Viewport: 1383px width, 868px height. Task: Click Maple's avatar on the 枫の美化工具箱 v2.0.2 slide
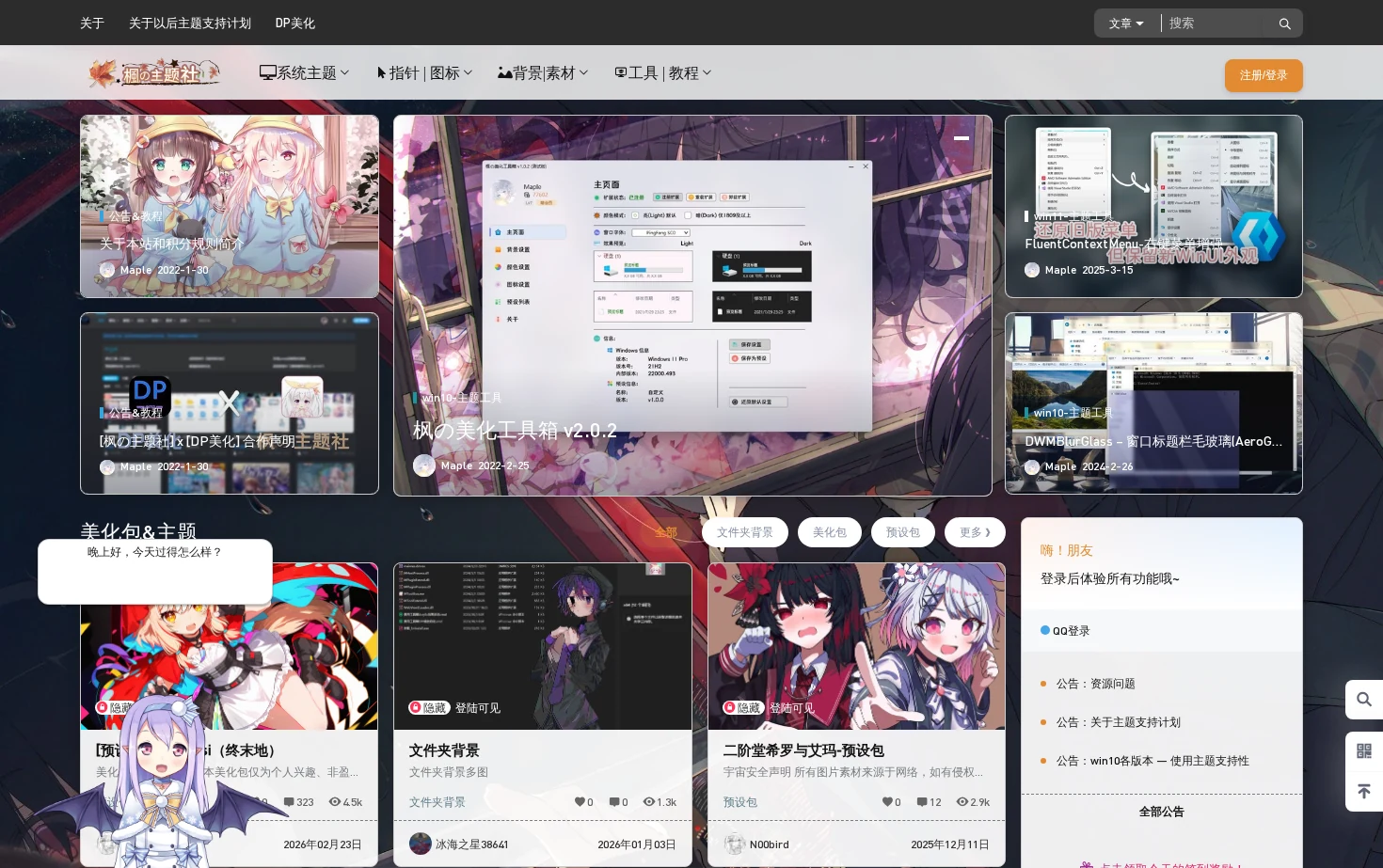424,466
